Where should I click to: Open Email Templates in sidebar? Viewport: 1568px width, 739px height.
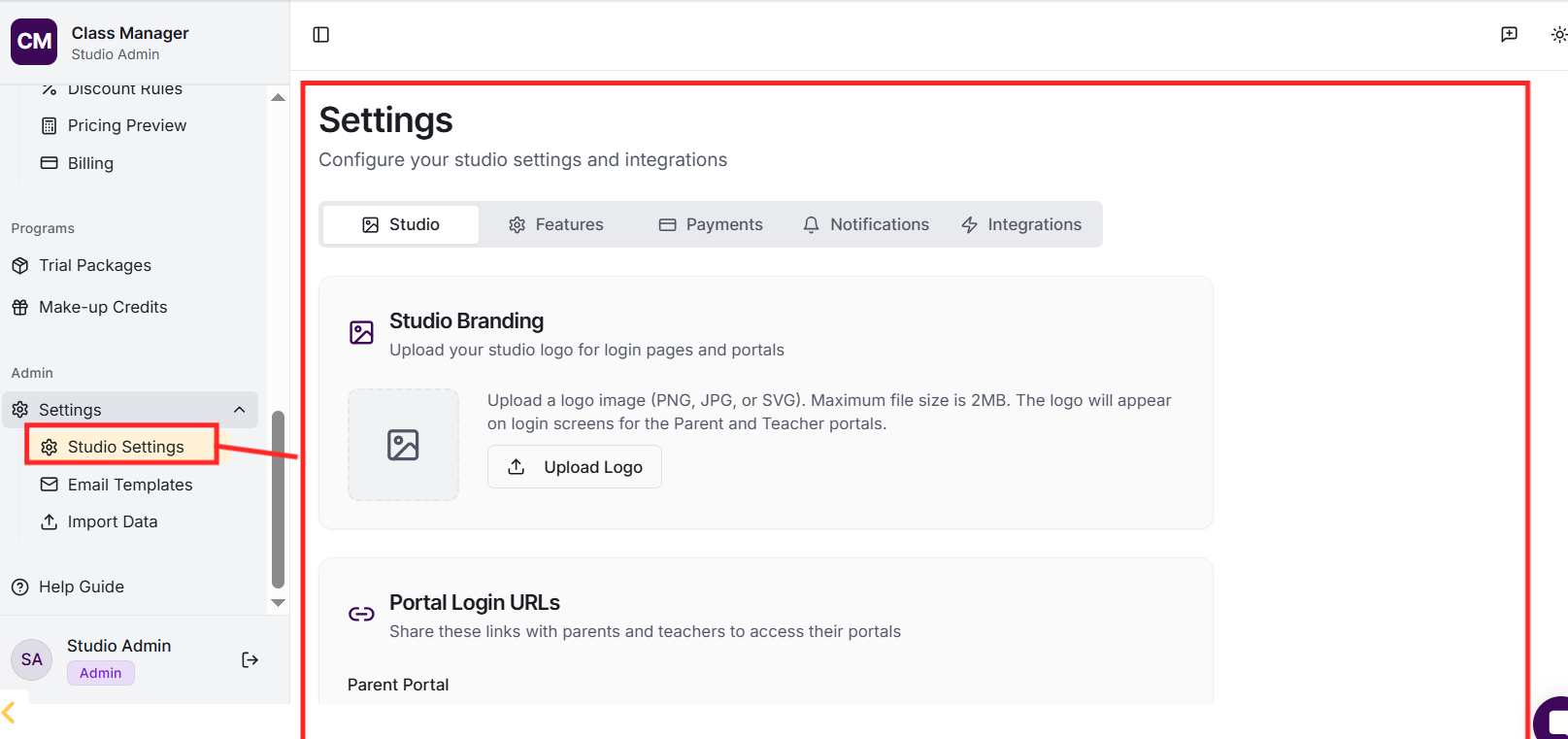[129, 485]
